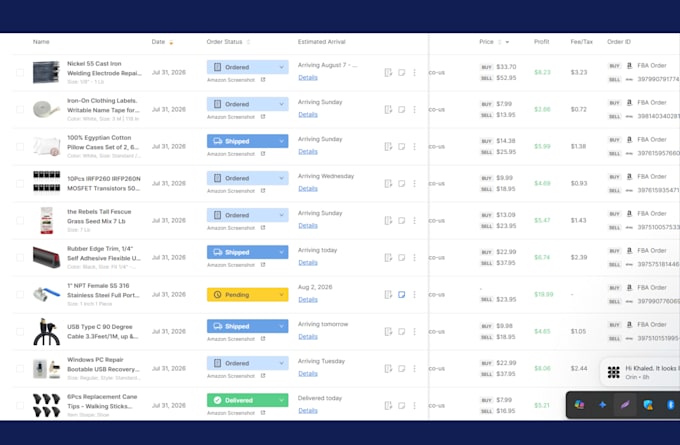This screenshot has width=680, height=445.
Task: Open the Nickel 55 welding electrode thumbnail
Action: 46,72
